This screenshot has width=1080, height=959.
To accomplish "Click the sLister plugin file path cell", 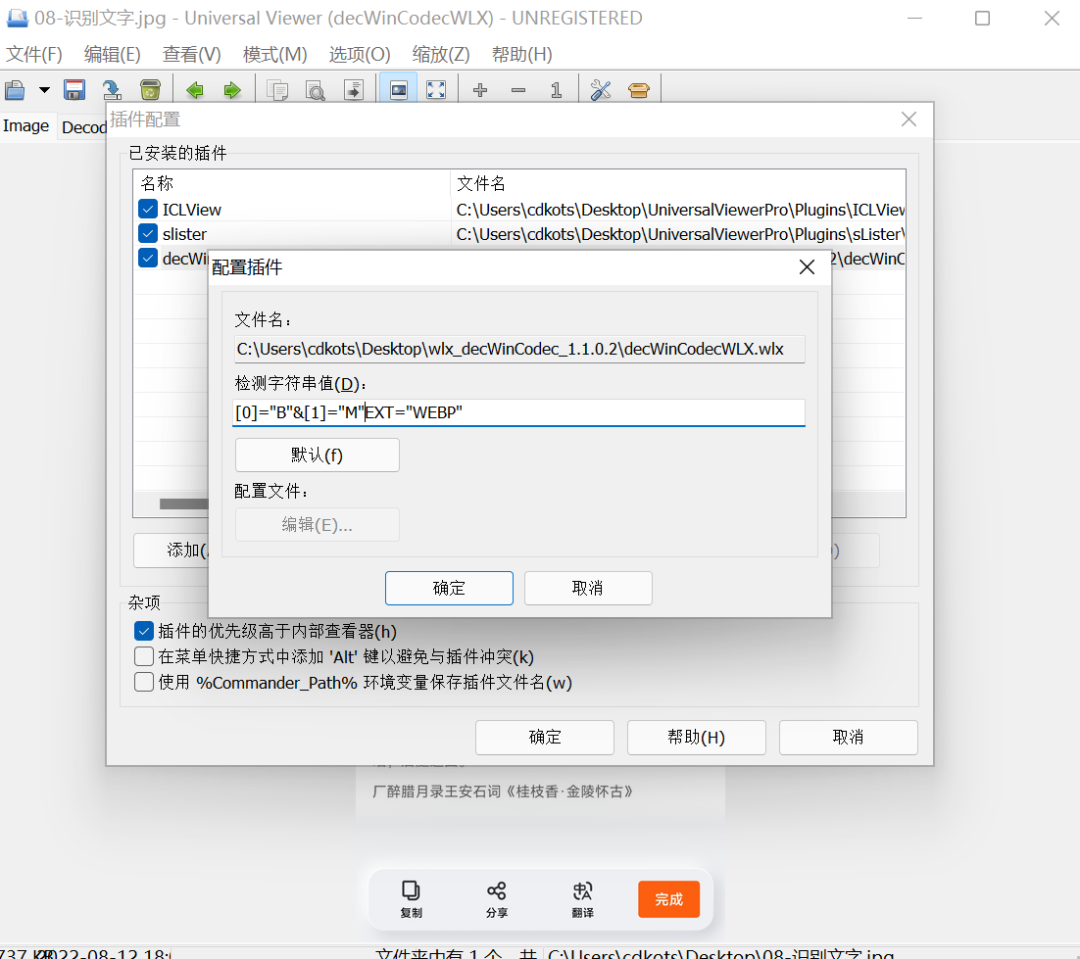I will click(x=679, y=234).
